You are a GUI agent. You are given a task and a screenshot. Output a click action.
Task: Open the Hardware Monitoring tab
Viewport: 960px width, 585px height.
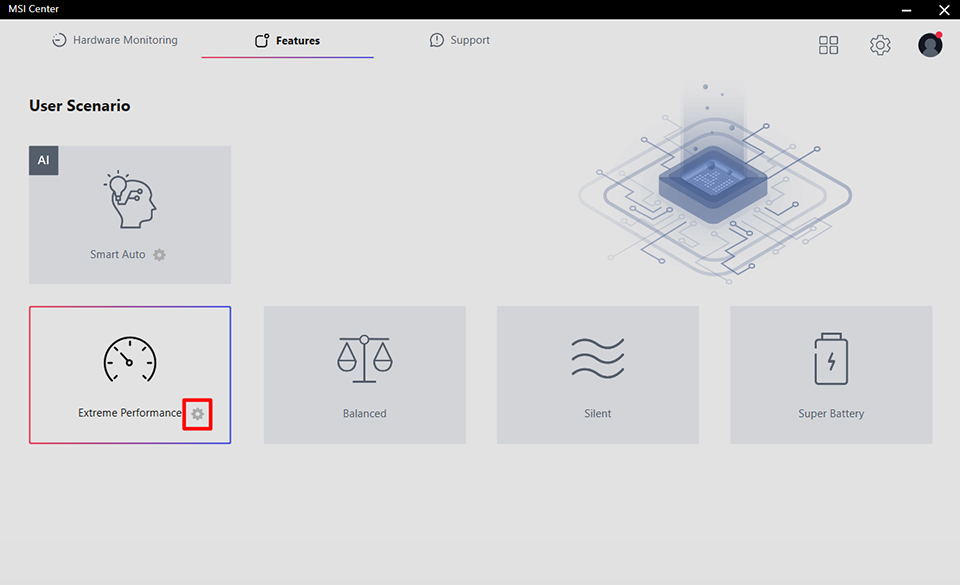pos(115,40)
